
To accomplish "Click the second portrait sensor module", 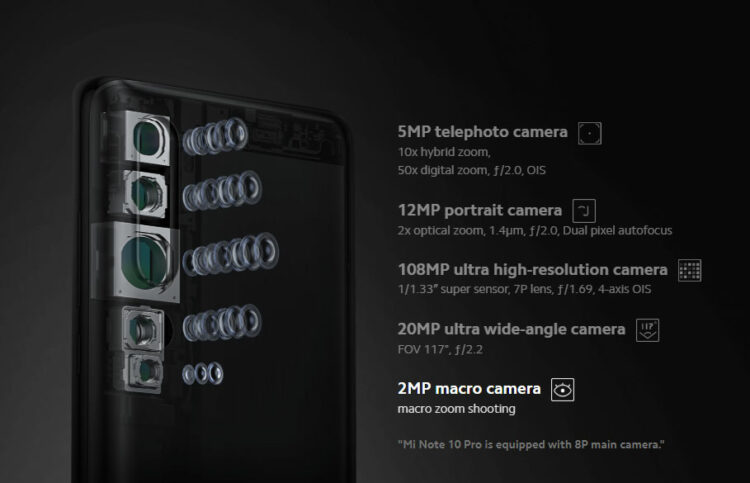I will [x=145, y=194].
